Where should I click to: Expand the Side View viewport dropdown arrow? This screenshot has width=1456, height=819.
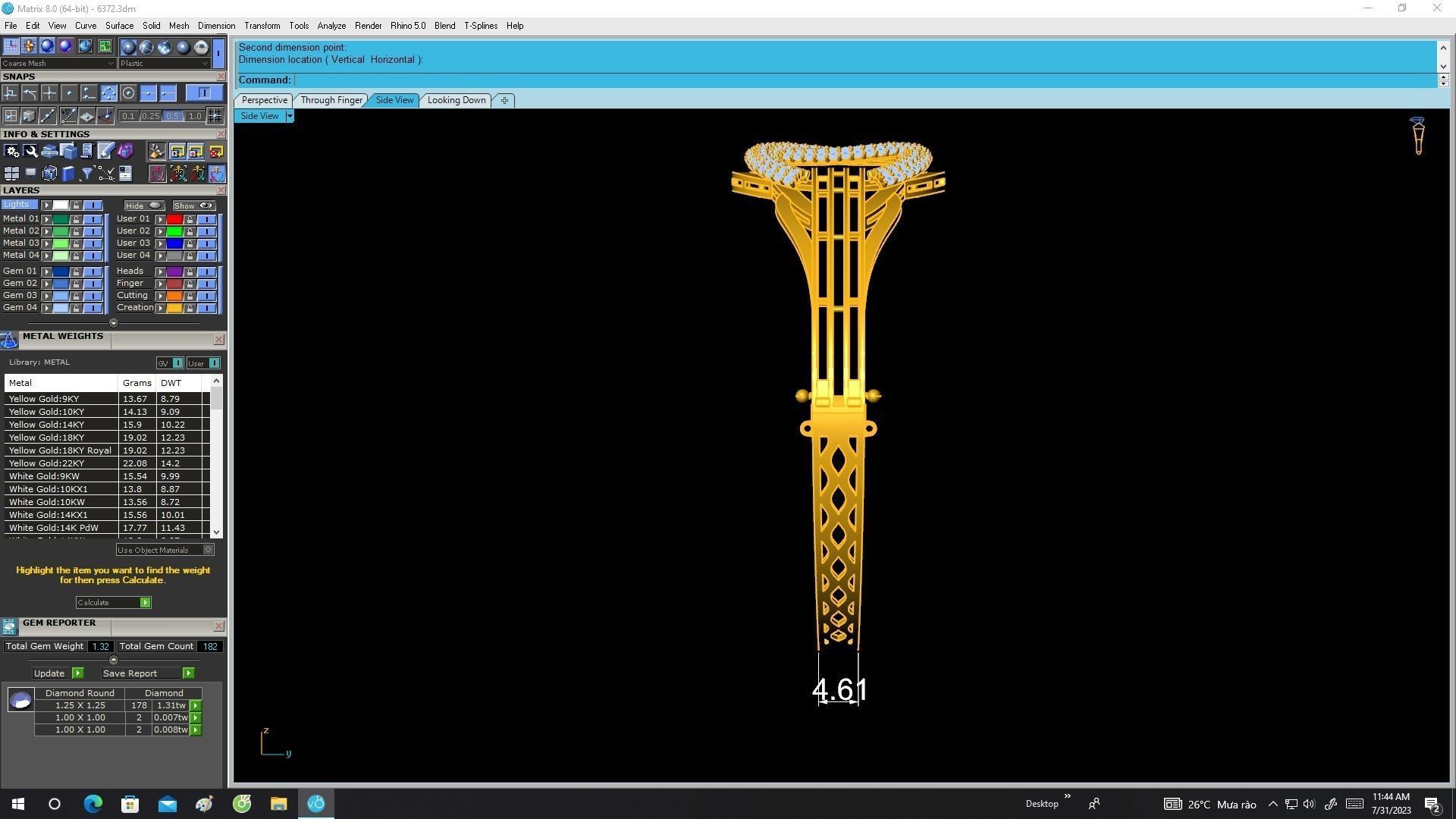click(x=290, y=116)
